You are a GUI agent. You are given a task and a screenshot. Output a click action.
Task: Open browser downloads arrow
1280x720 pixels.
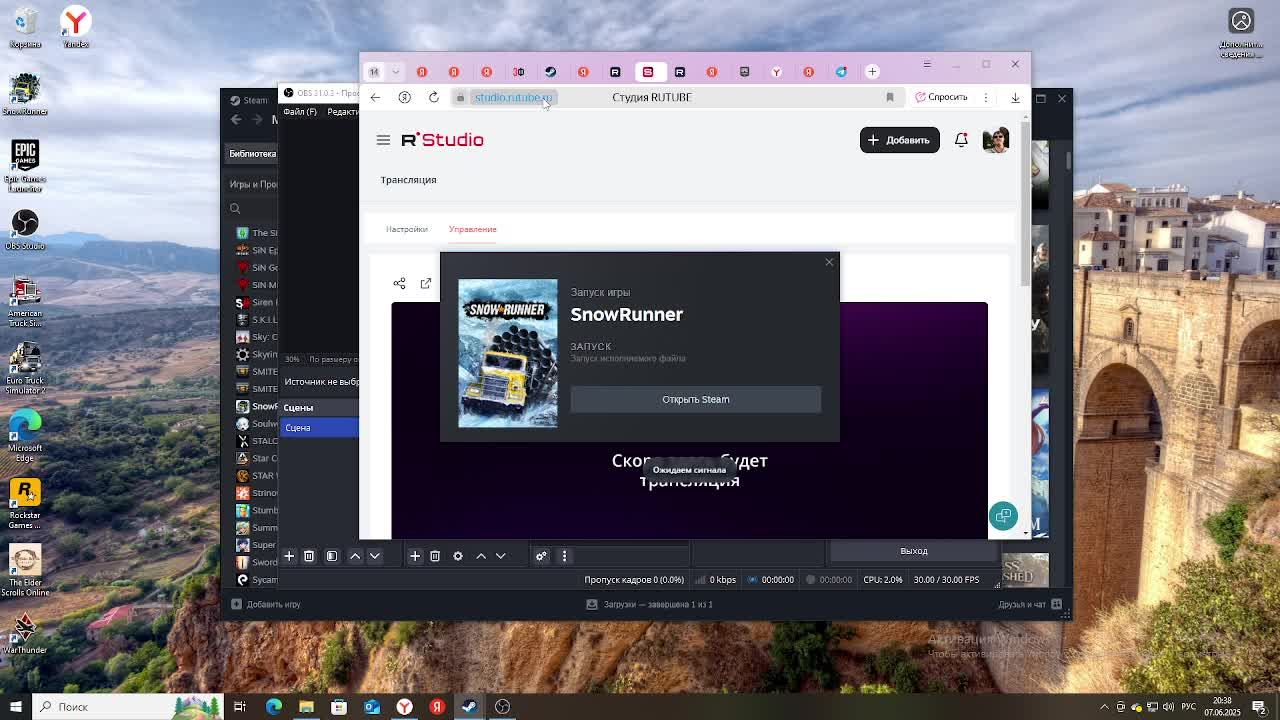pos(1015,97)
